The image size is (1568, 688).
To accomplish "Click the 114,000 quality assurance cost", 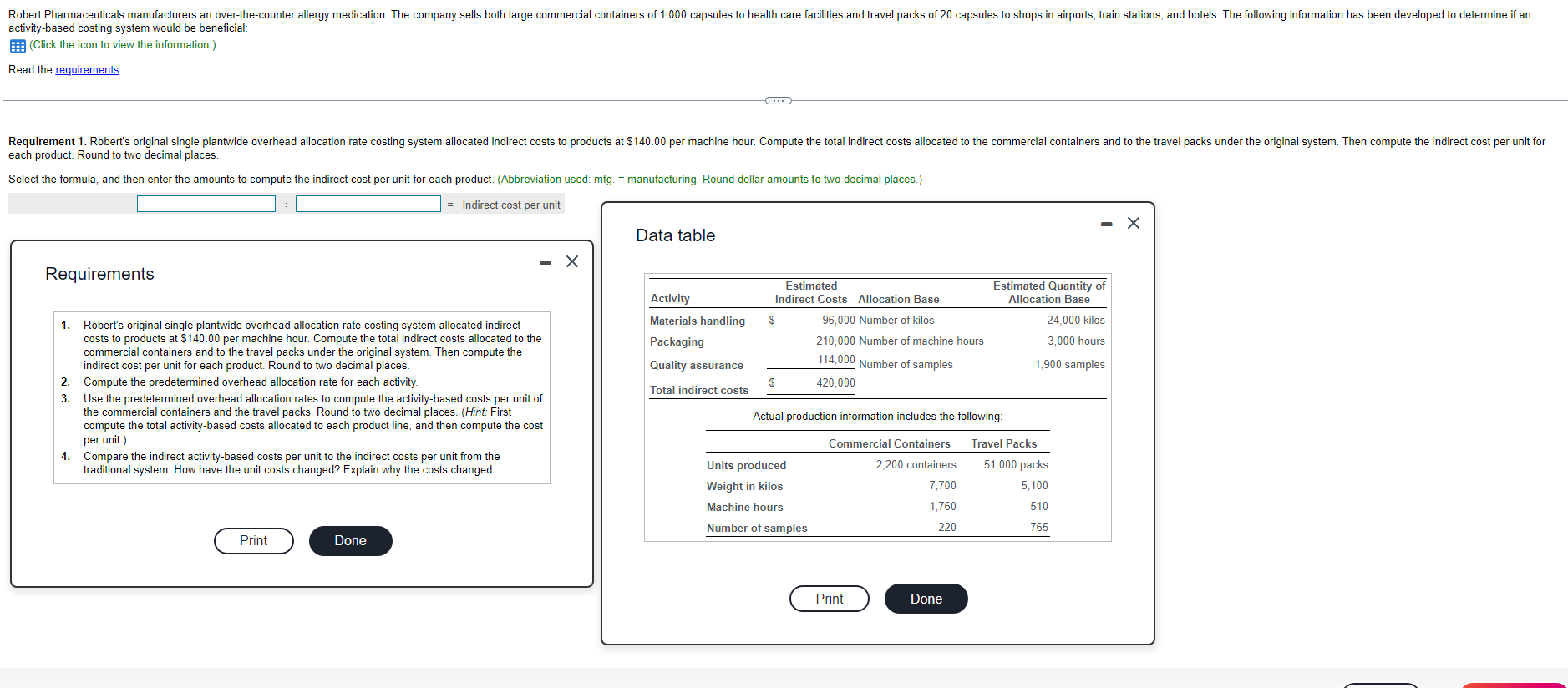I will click(836, 360).
